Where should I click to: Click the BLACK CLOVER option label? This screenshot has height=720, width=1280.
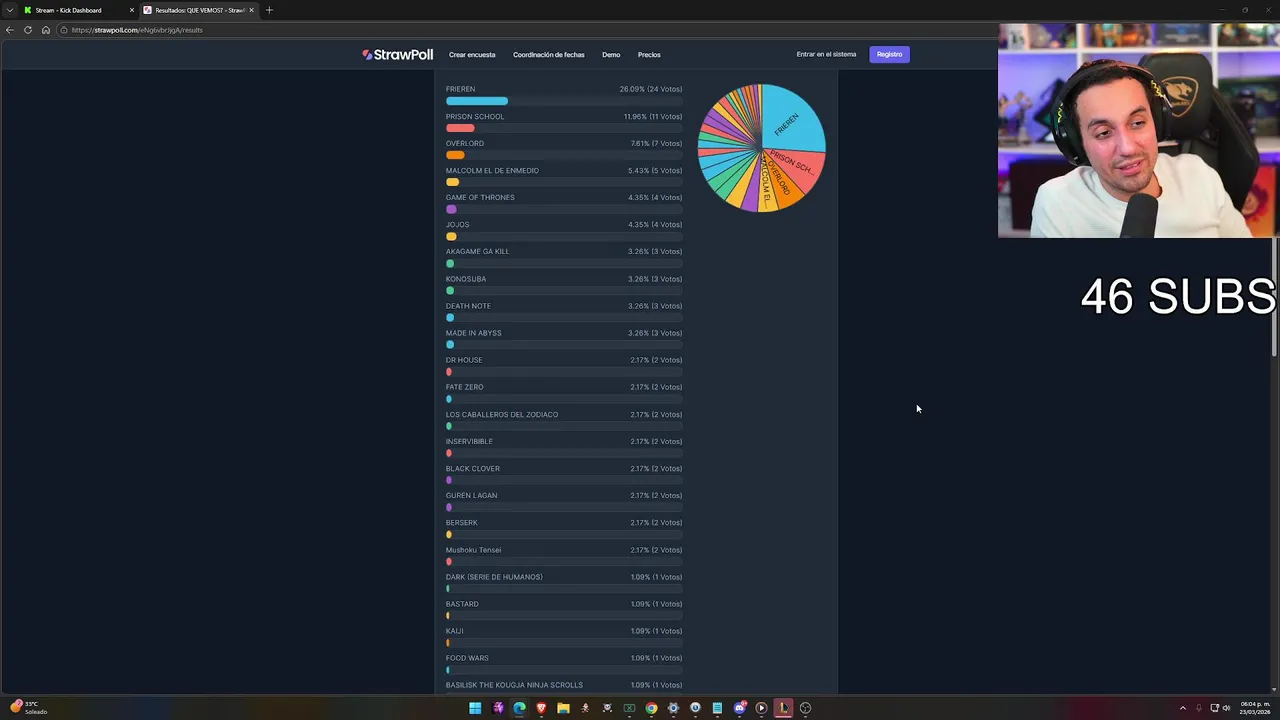473,468
